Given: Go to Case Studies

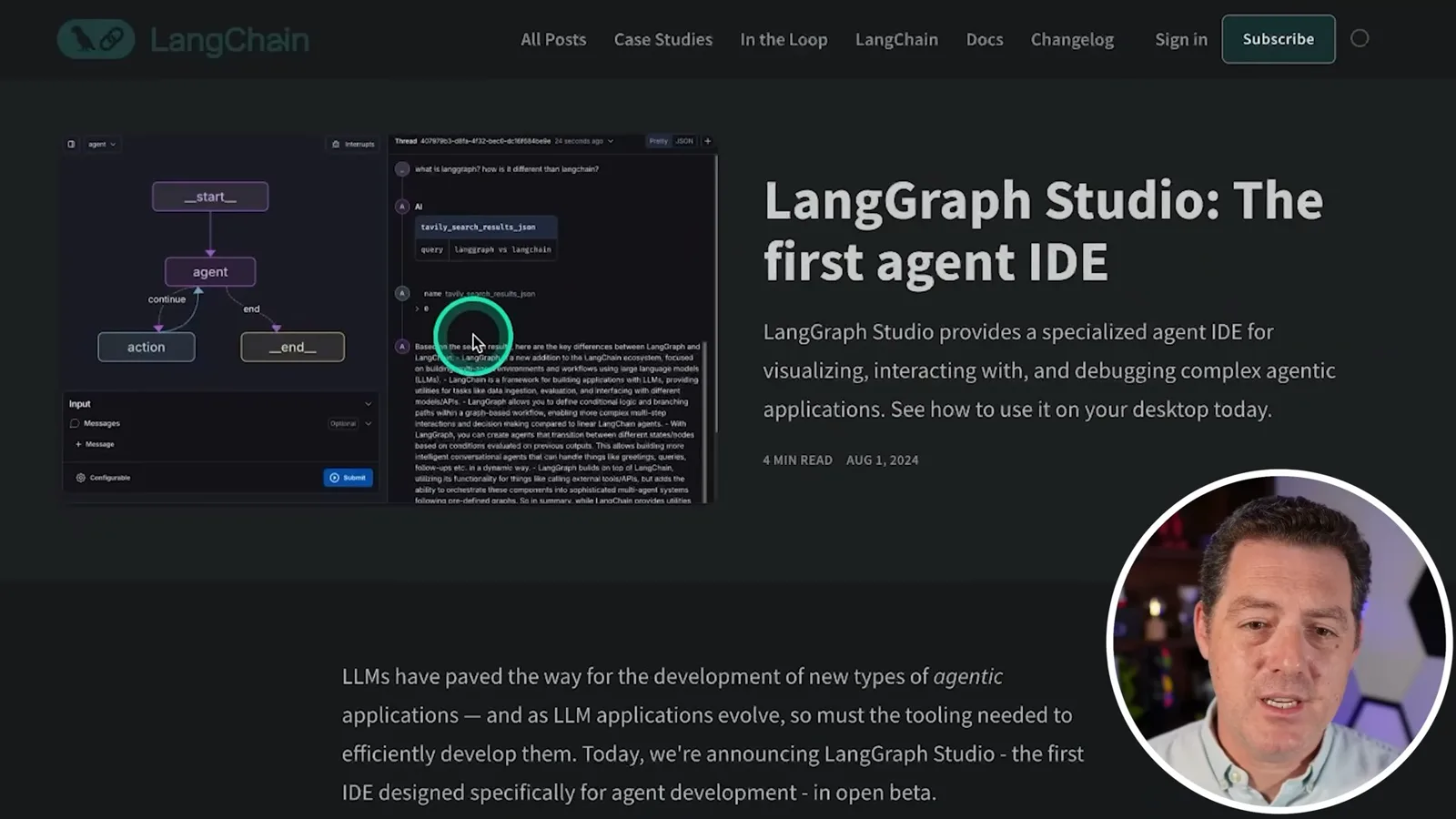Looking at the screenshot, I should 663,39.
